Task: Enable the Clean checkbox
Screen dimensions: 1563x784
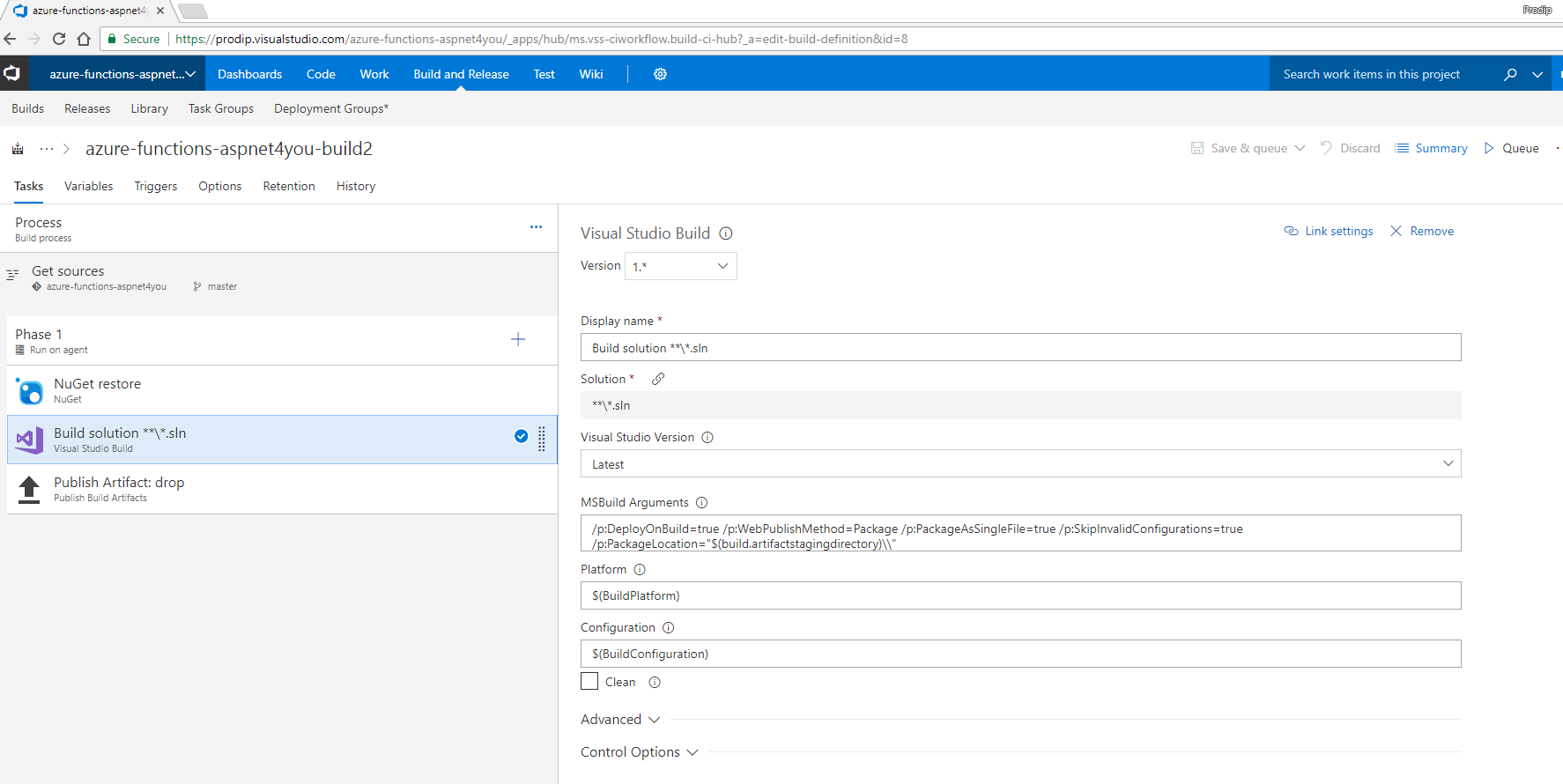Action: (589, 681)
